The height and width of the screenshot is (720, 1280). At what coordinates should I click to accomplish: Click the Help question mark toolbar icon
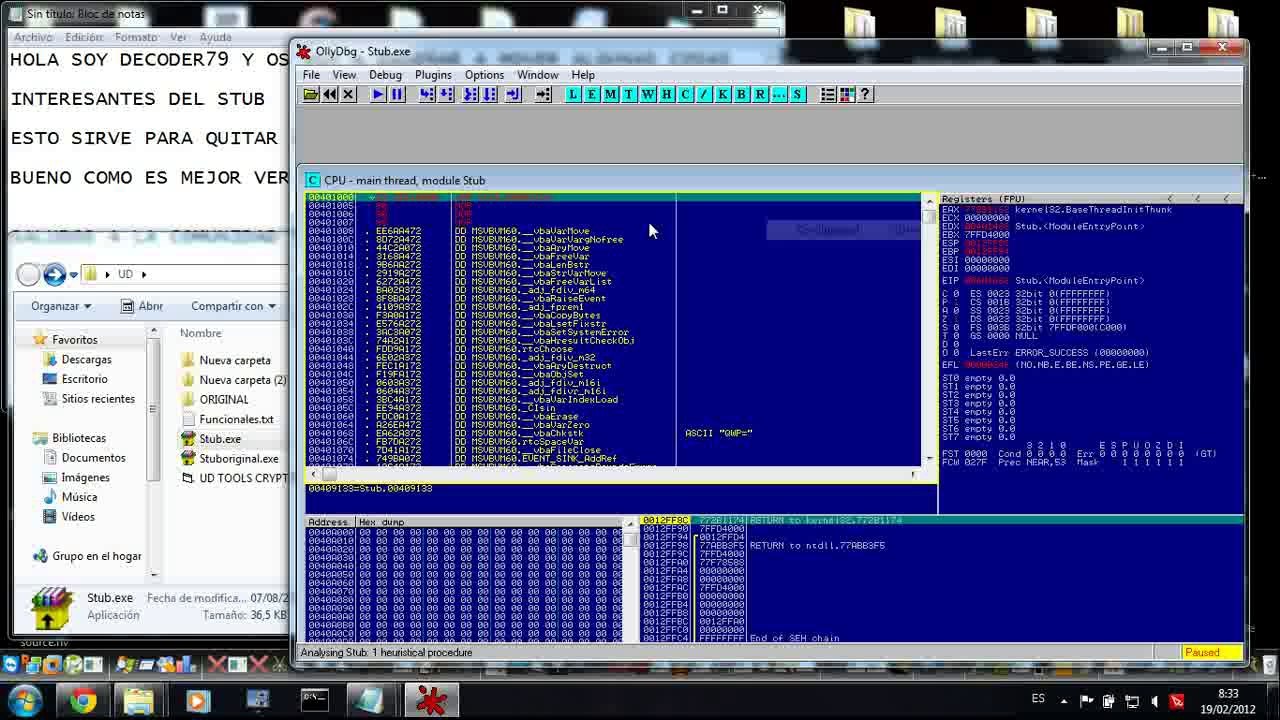pyautogui.click(x=865, y=94)
